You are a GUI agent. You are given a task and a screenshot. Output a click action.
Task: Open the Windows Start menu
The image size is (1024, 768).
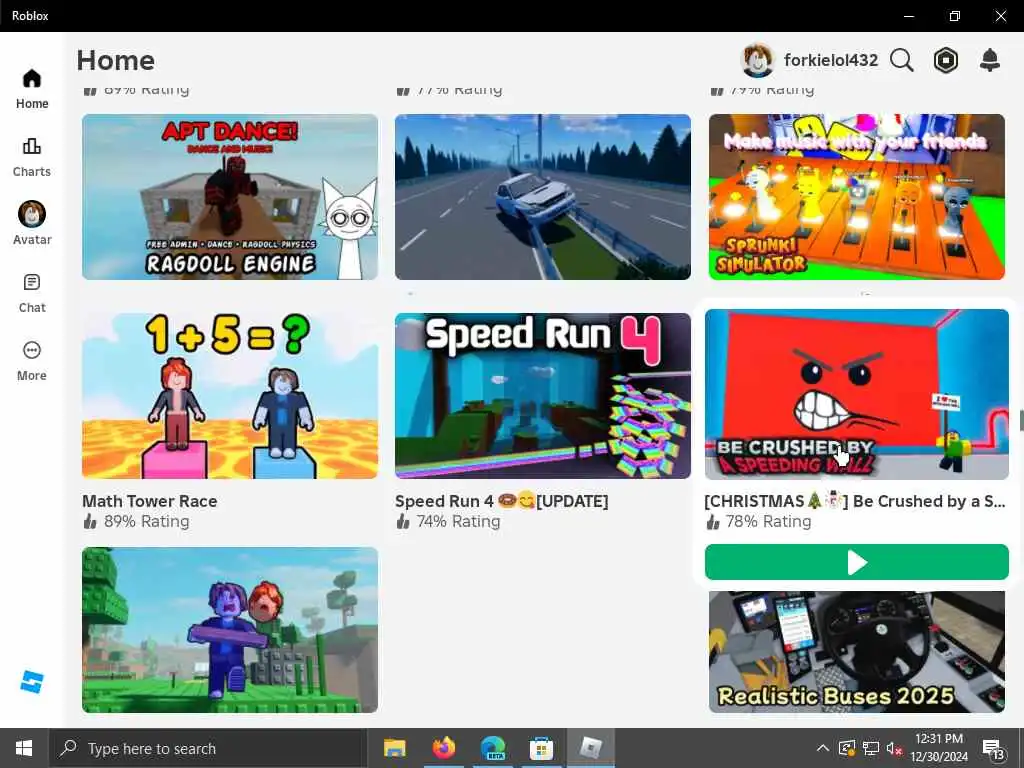tap(24, 748)
